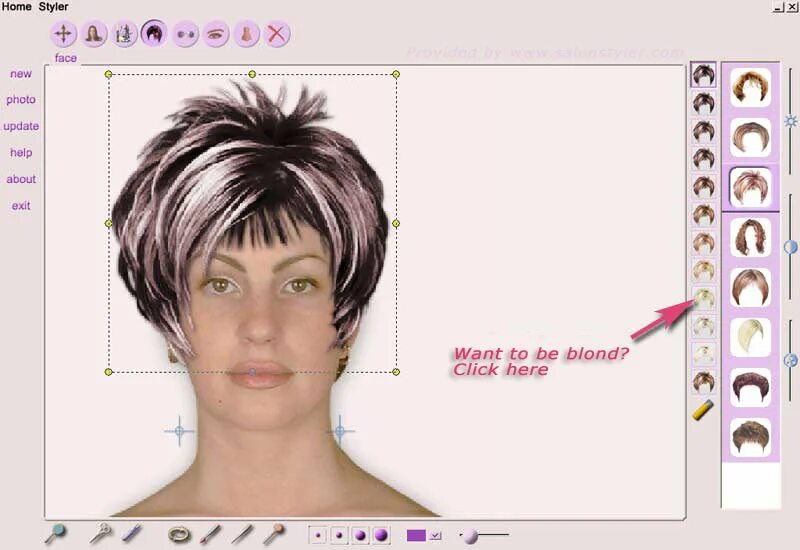Click the sun brightness slider handle
Viewport: 800px width, 550px height.
click(x=791, y=121)
